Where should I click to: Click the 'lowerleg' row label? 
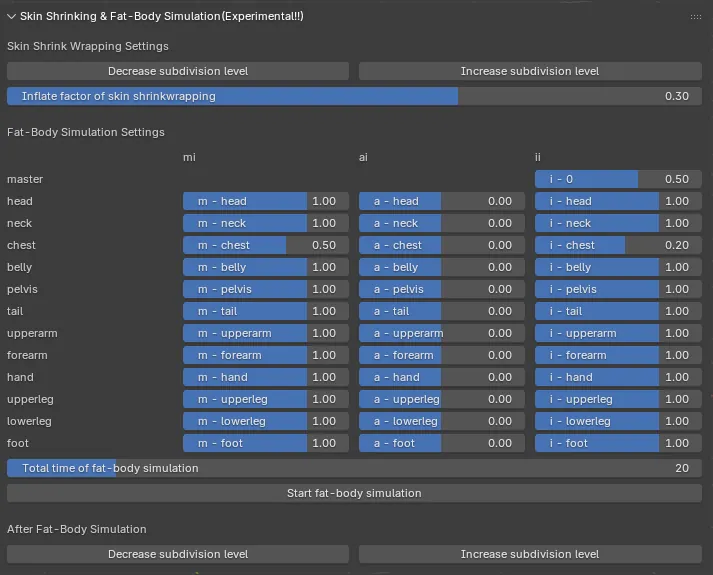(x=29, y=421)
